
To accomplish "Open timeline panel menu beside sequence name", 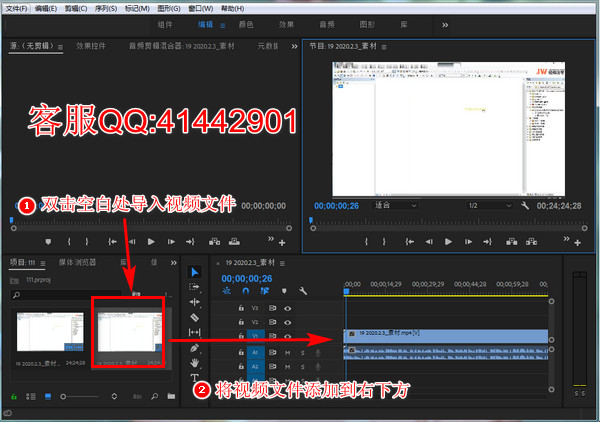I will [282, 263].
